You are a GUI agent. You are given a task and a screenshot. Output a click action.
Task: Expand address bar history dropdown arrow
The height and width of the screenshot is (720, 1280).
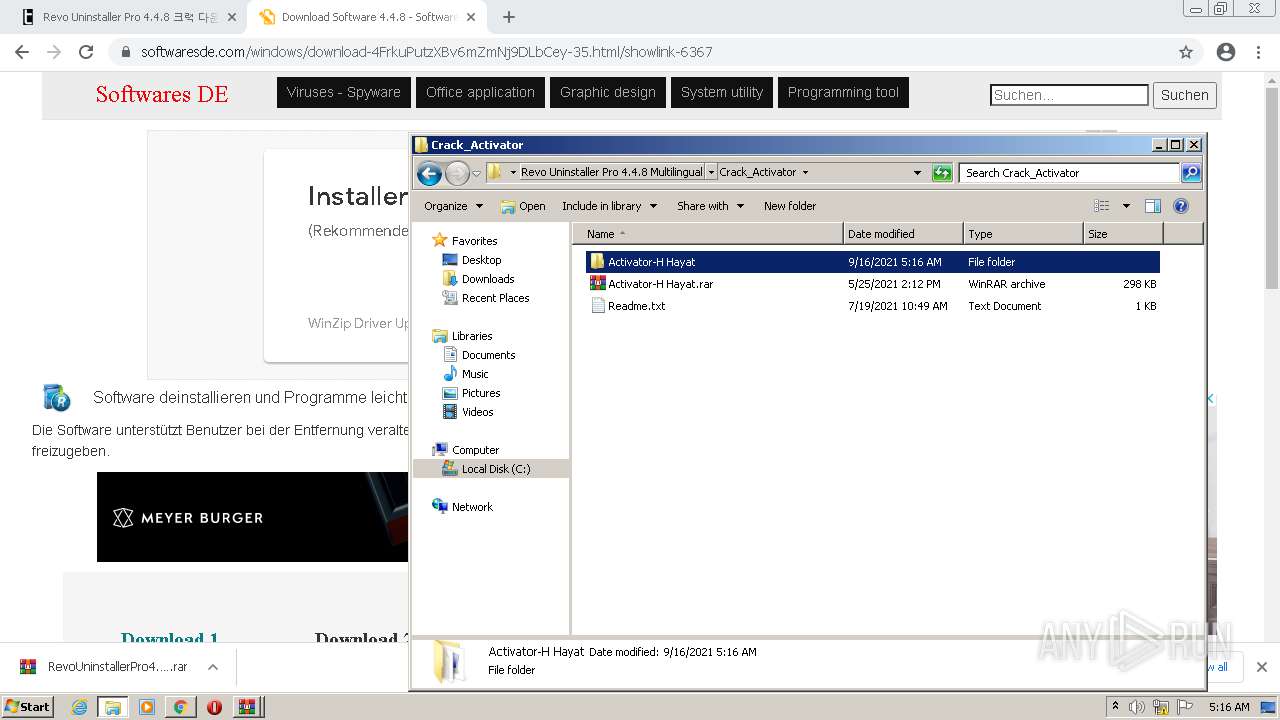click(917, 173)
